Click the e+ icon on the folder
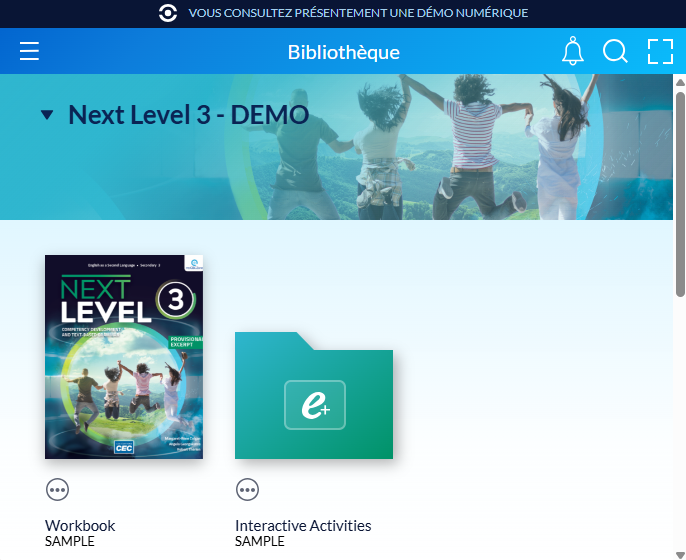686x560 pixels. click(x=314, y=405)
